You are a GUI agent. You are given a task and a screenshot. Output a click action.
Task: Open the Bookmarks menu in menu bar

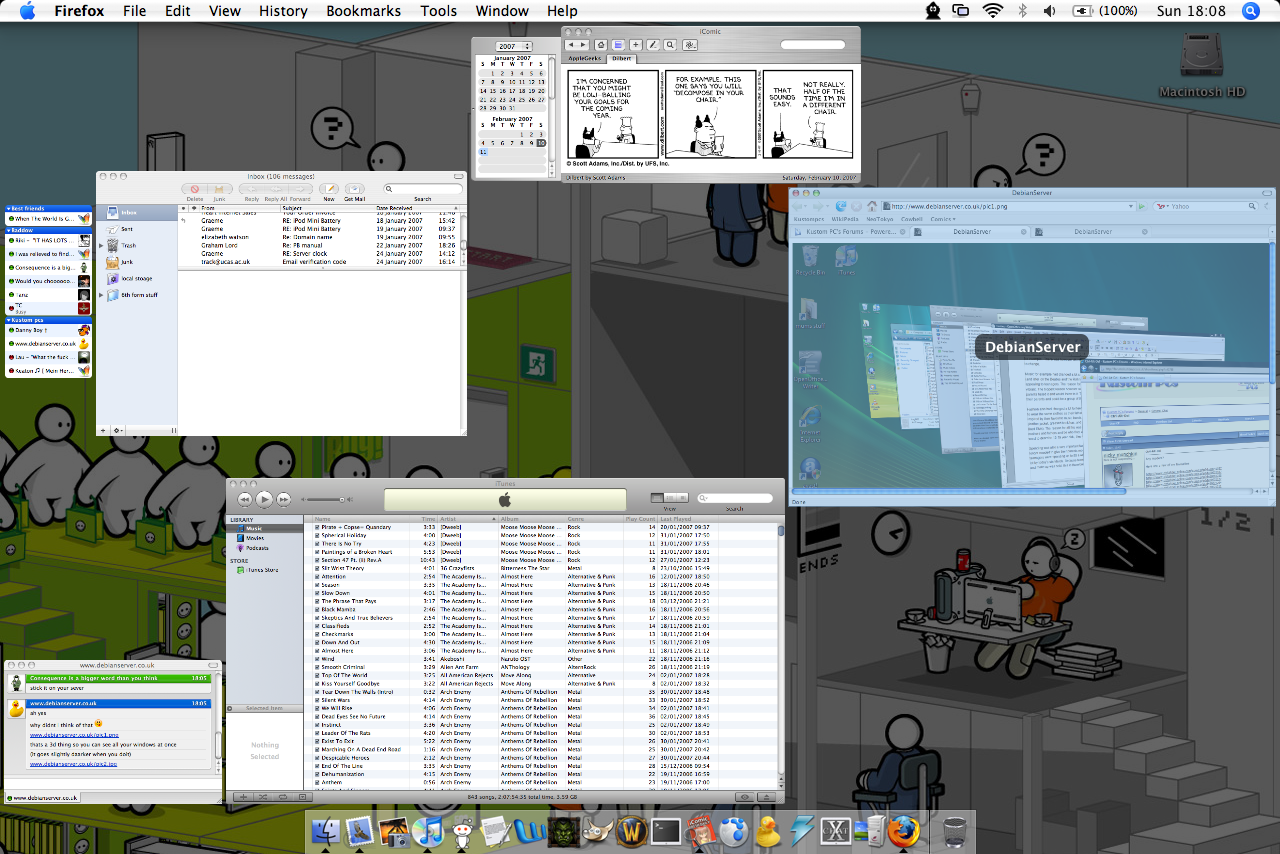[363, 11]
